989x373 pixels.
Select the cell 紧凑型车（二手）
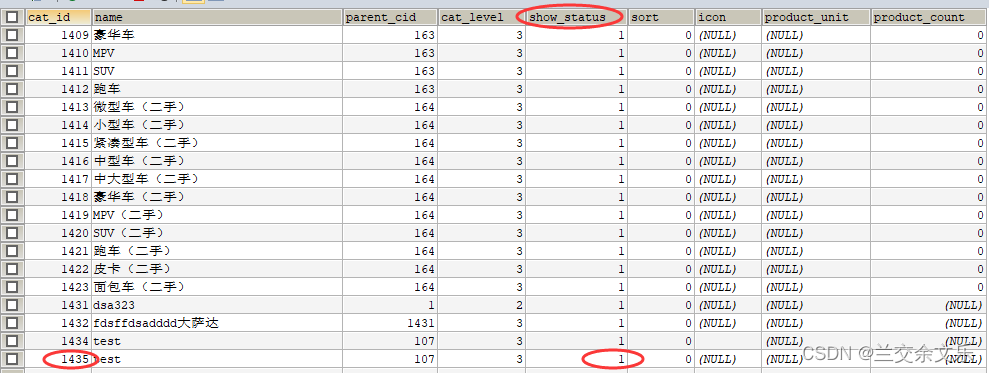pyautogui.click(x=217, y=143)
